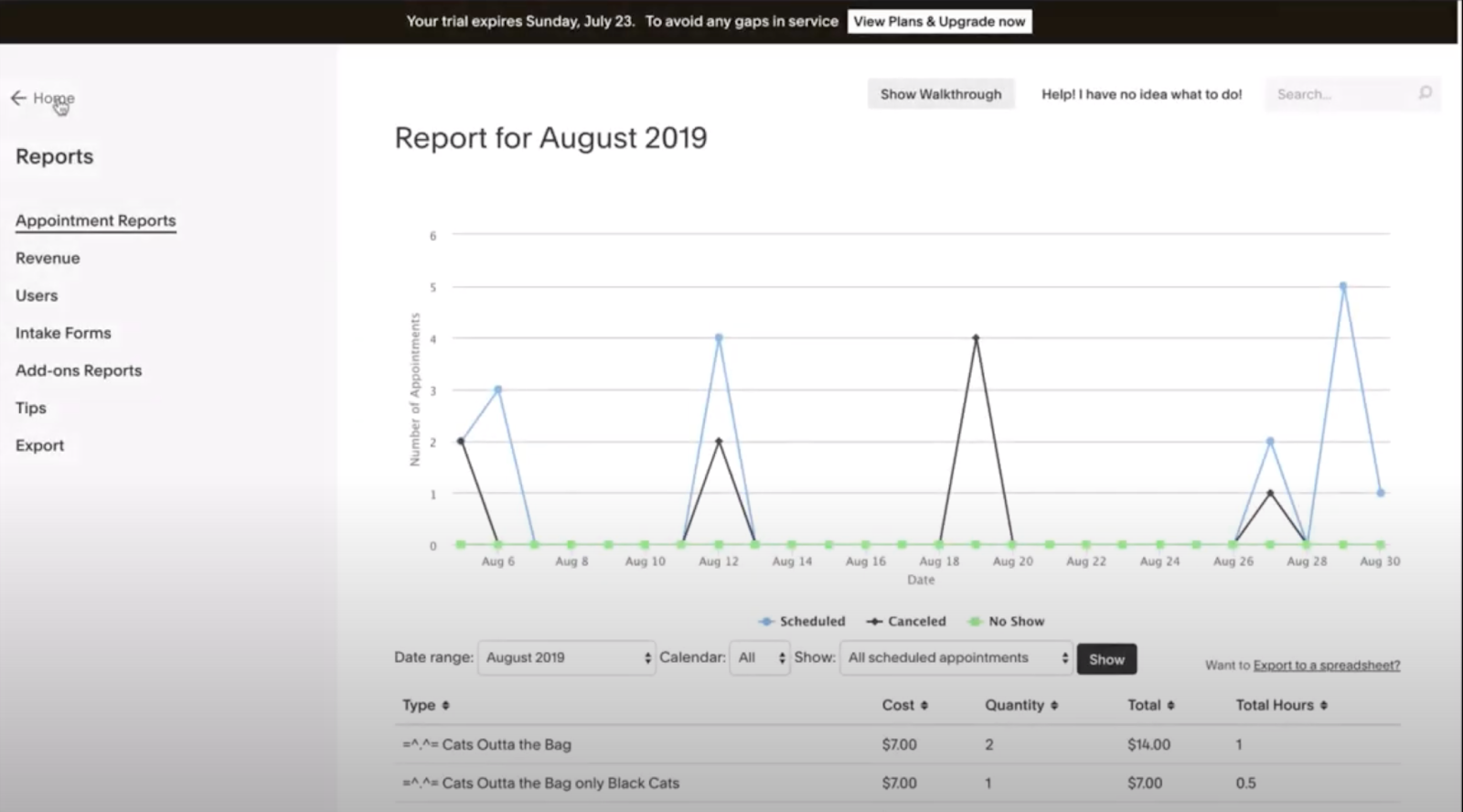Click the Aug 29 scheduled peak data point
Screen dimensions: 1463x812
tap(1343, 286)
